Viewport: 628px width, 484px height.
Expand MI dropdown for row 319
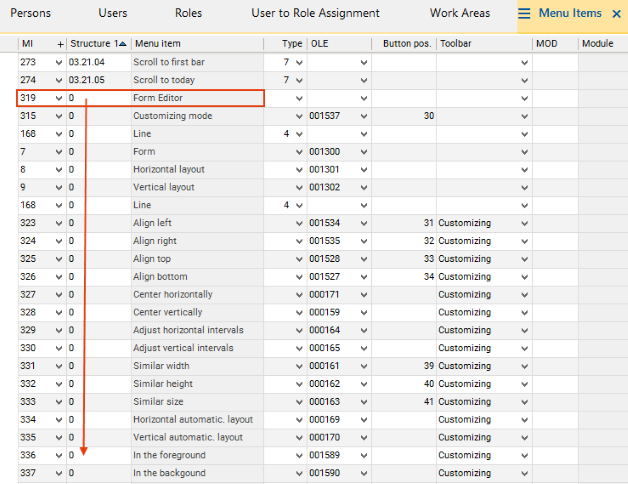(59, 99)
